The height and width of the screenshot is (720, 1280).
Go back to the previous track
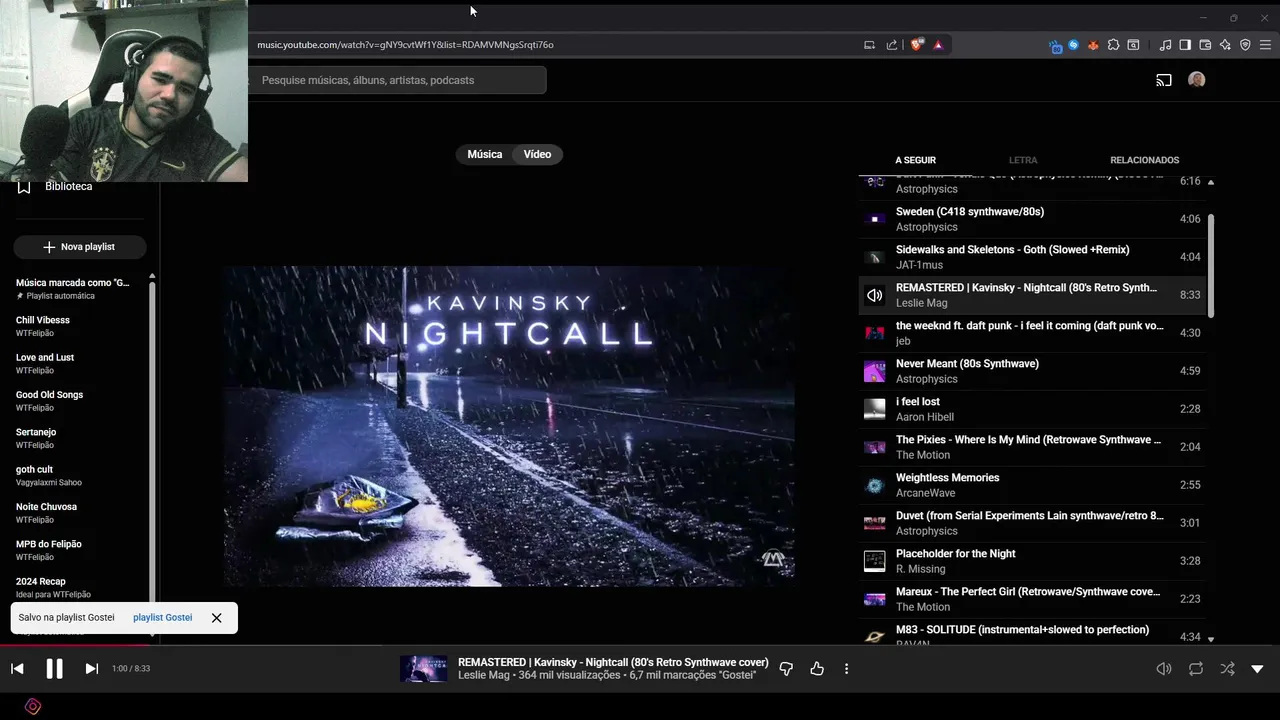pyautogui.click(x=17, y=669)
